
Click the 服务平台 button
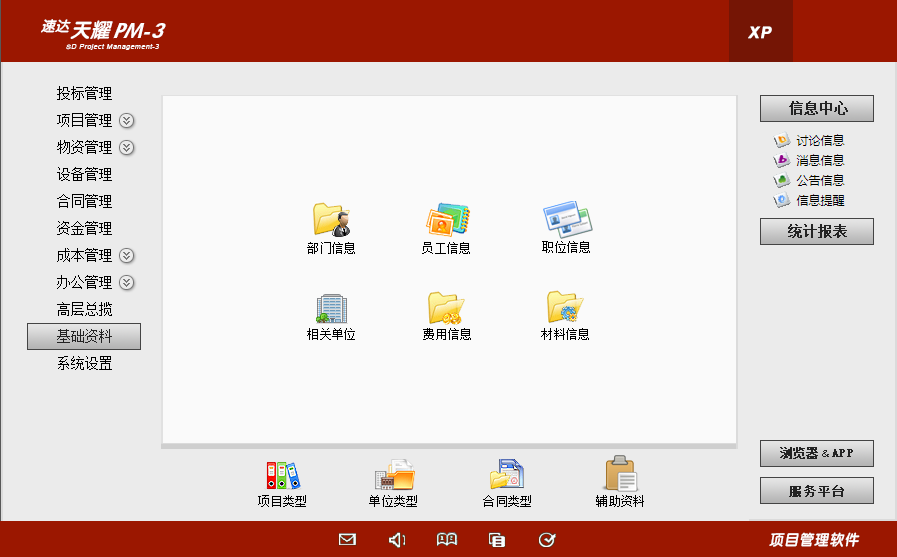click(816, 491)
